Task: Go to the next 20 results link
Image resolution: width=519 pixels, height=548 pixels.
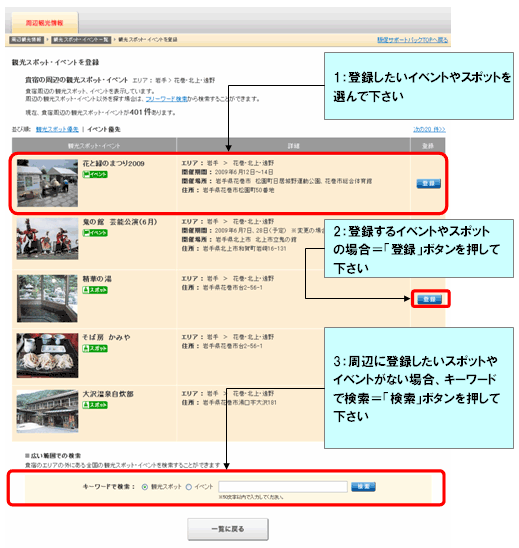Action: (x=429, y=129)
